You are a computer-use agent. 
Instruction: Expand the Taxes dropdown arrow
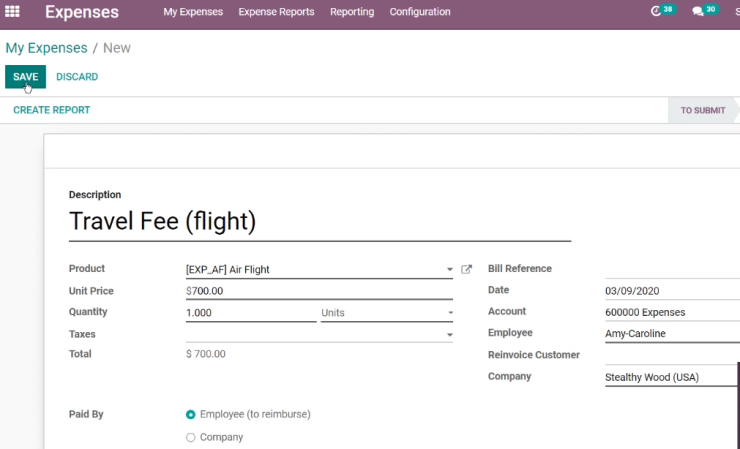450,335
